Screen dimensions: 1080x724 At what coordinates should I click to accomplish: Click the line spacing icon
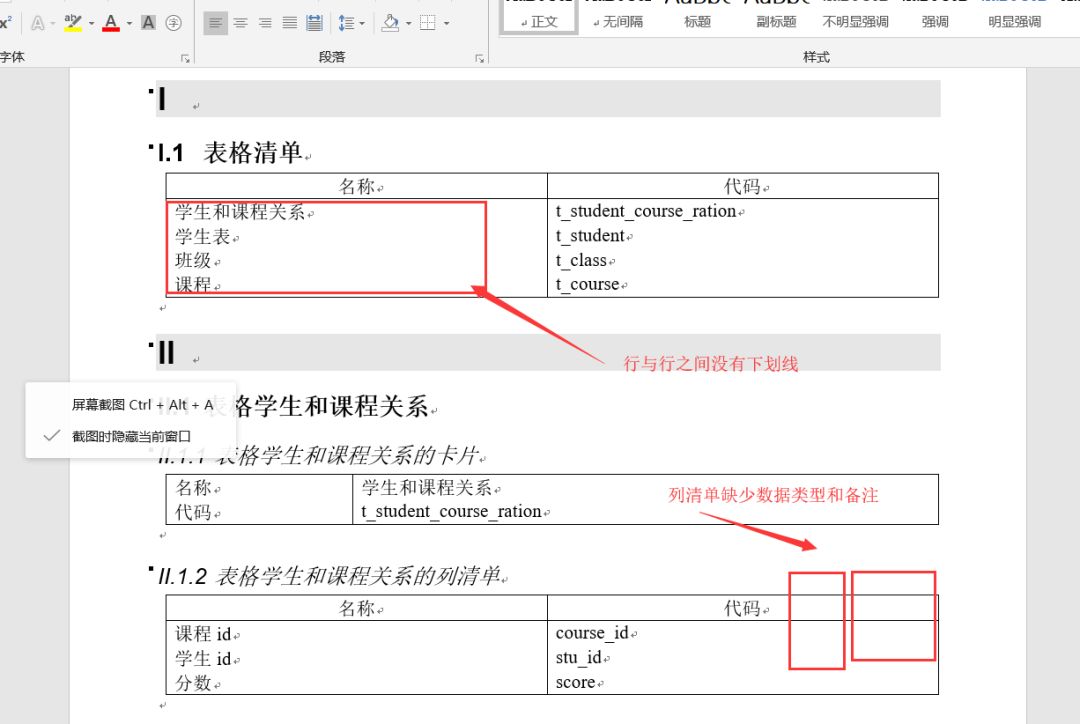click(346, 23)
